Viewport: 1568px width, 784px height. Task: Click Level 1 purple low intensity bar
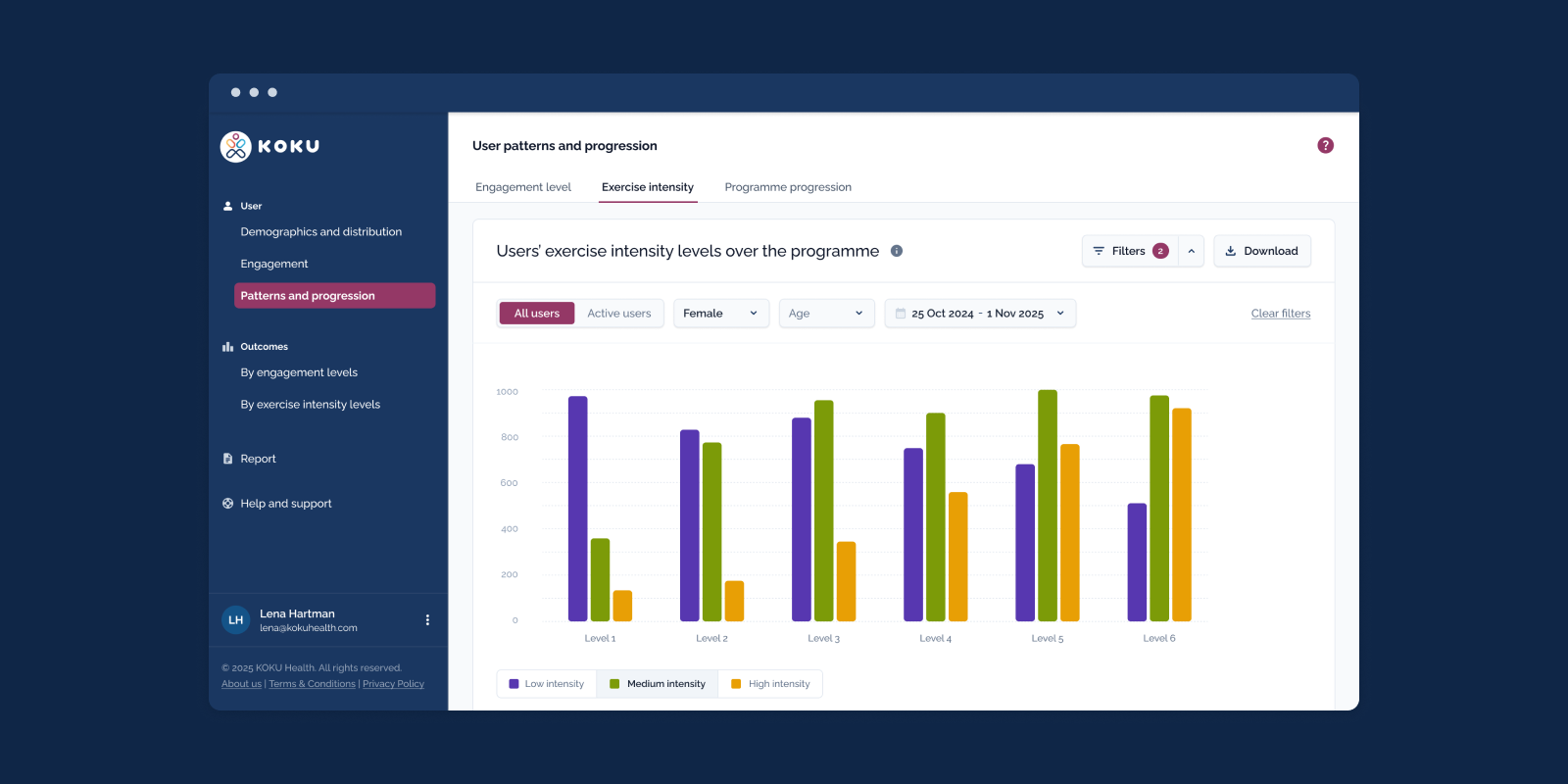[578, 509]
